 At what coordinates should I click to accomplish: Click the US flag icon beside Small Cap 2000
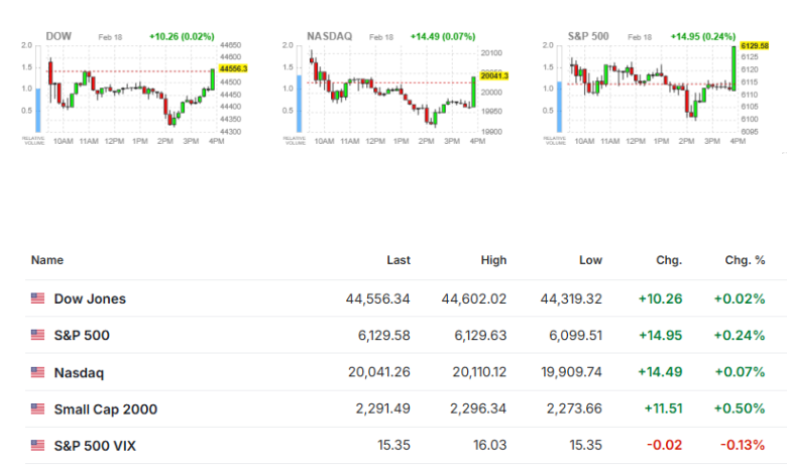(37, 408)
